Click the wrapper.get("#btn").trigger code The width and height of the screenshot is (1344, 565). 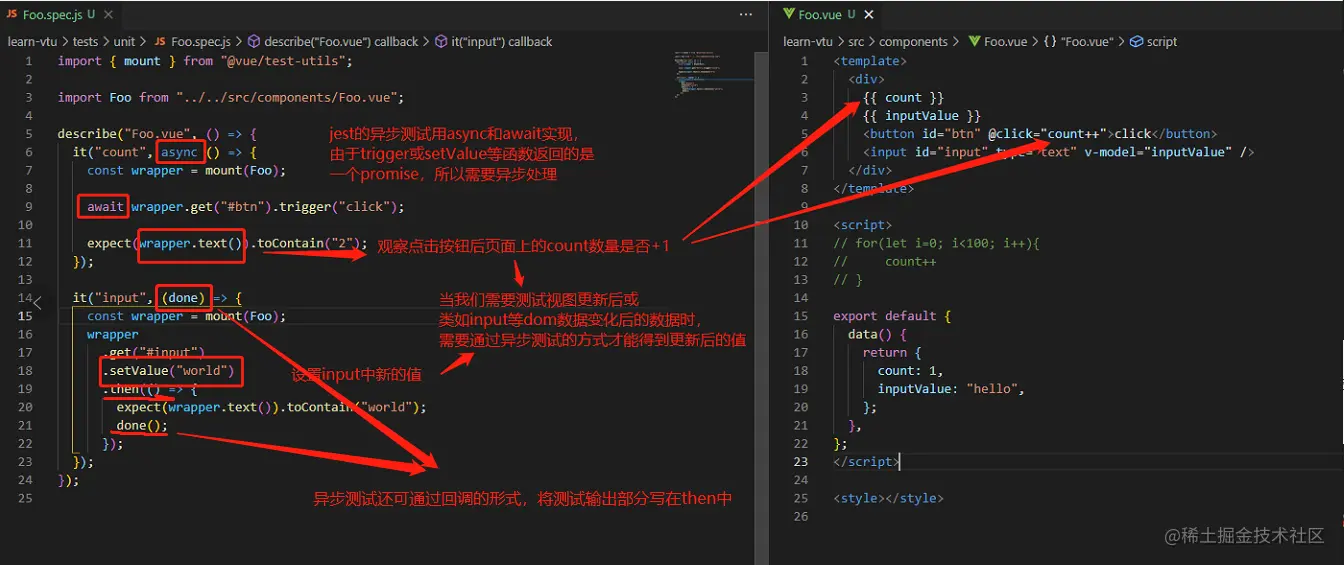(x=268, y=207)
